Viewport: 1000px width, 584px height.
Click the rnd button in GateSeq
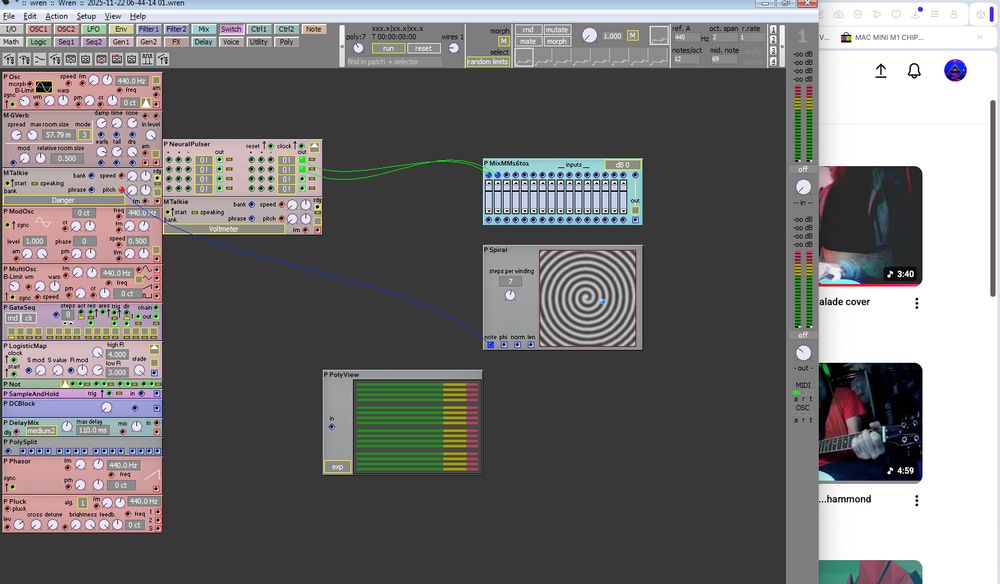tap(13, 318)
